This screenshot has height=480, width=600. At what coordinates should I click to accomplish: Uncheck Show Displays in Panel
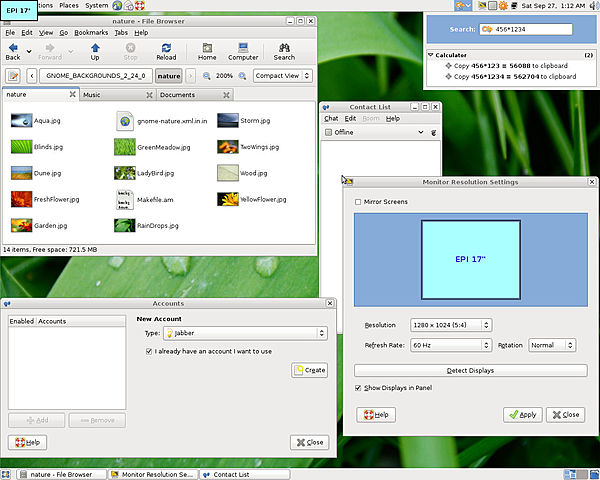(x=358, y=388)
